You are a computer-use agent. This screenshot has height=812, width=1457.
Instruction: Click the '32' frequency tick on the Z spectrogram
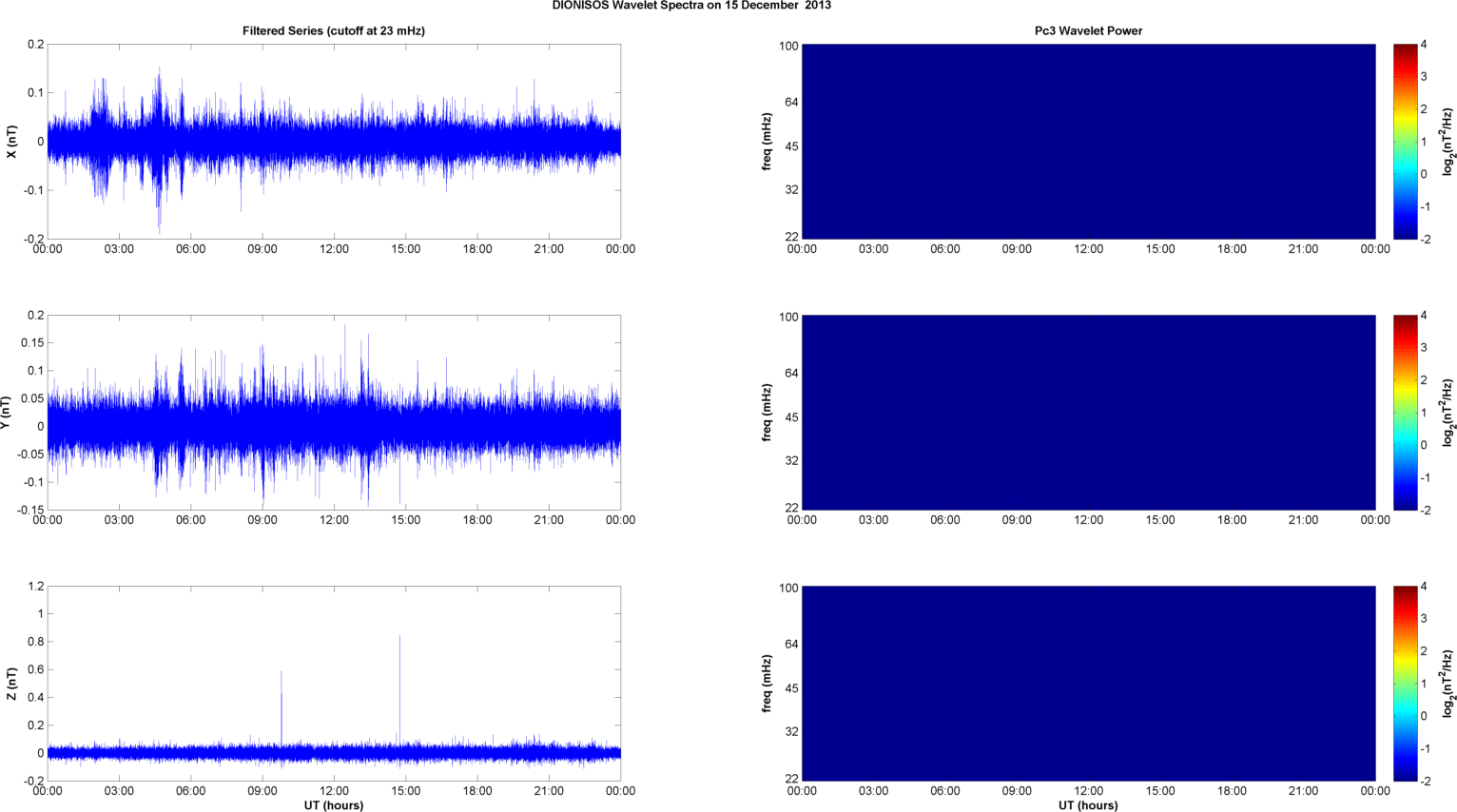pos(791,732)
